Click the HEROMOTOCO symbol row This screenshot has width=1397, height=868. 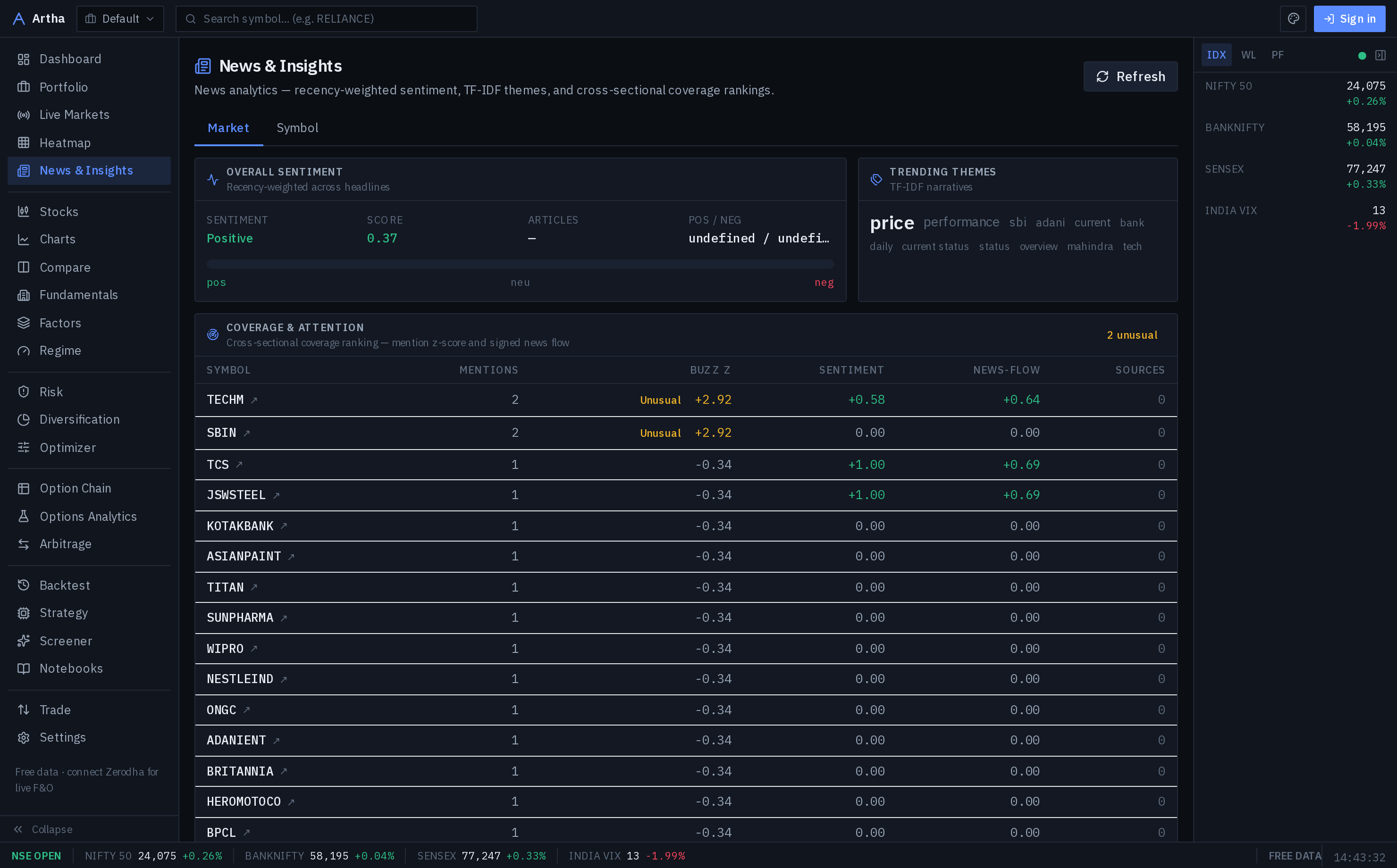(x=686, y=802)
